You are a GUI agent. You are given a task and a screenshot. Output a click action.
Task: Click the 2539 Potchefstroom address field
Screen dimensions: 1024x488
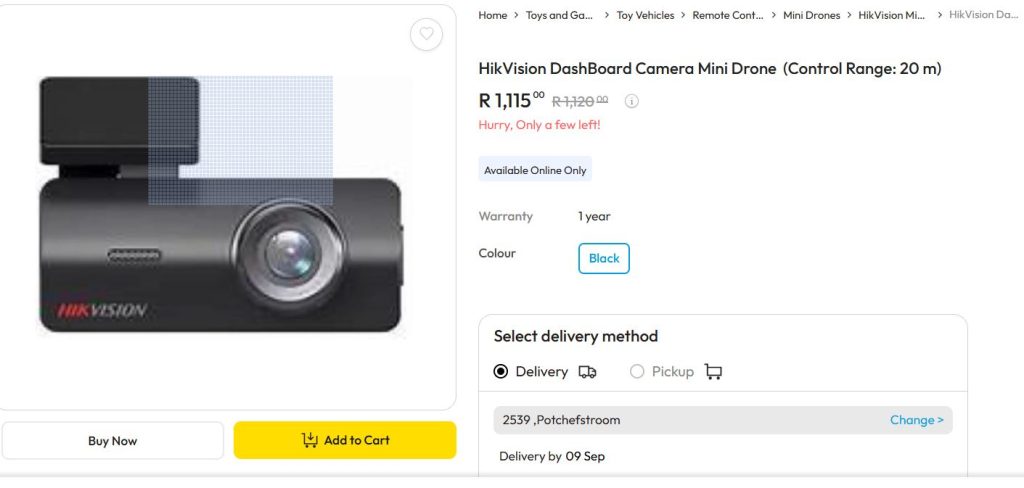680,420
